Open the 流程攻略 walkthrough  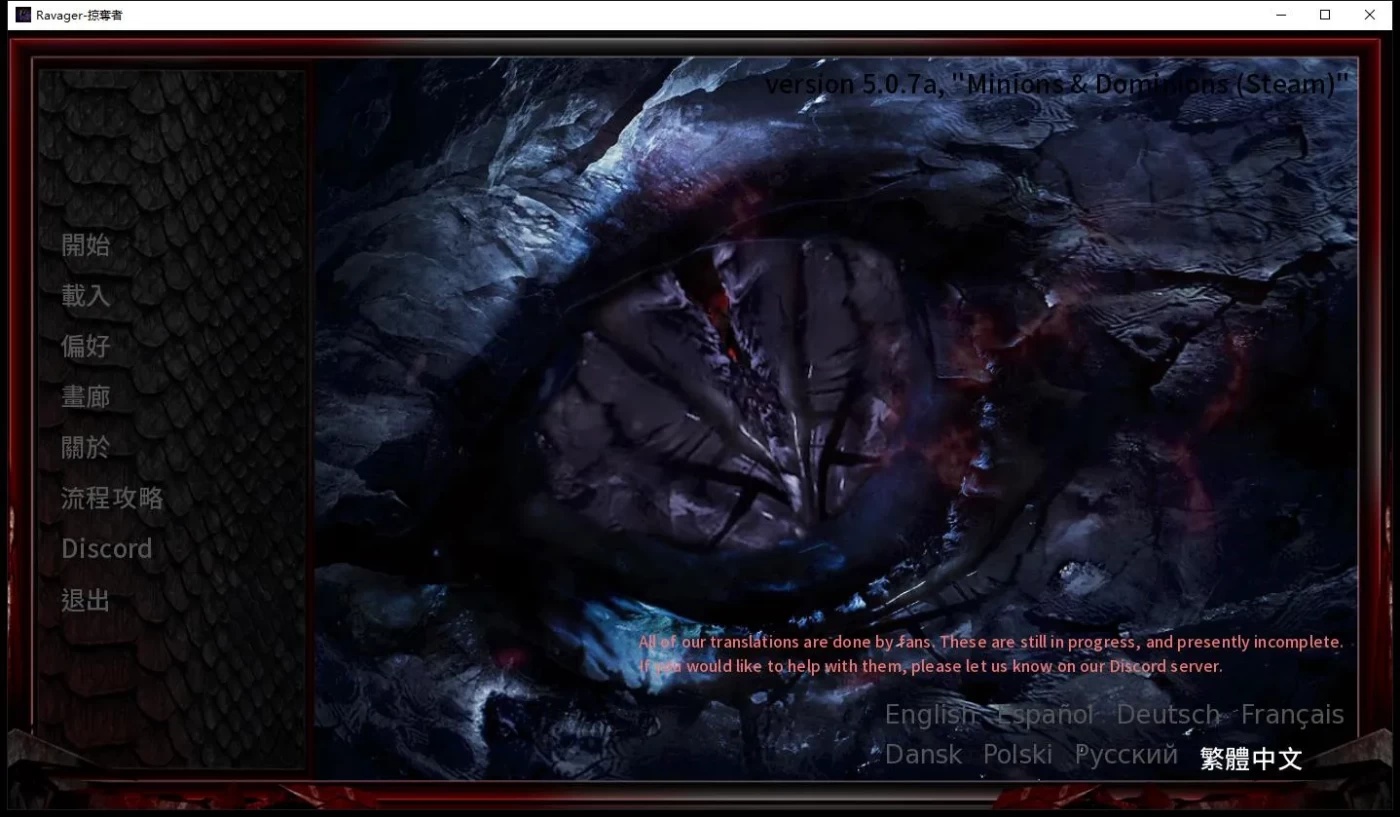pos(111,498)
